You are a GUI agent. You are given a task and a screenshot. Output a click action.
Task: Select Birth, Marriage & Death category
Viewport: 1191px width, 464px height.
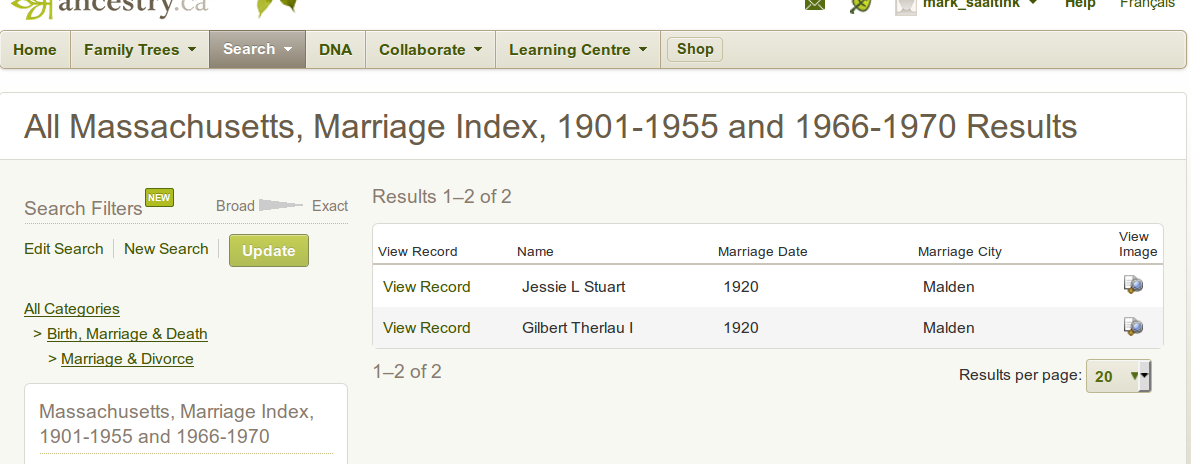tap(127, 334)
